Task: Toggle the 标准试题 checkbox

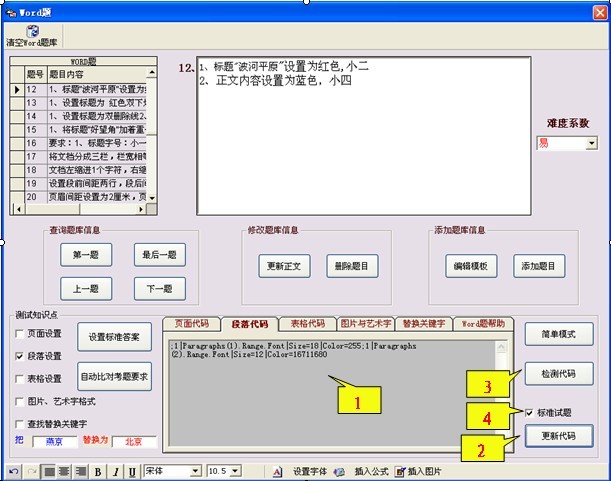Action: pos(529,412)
